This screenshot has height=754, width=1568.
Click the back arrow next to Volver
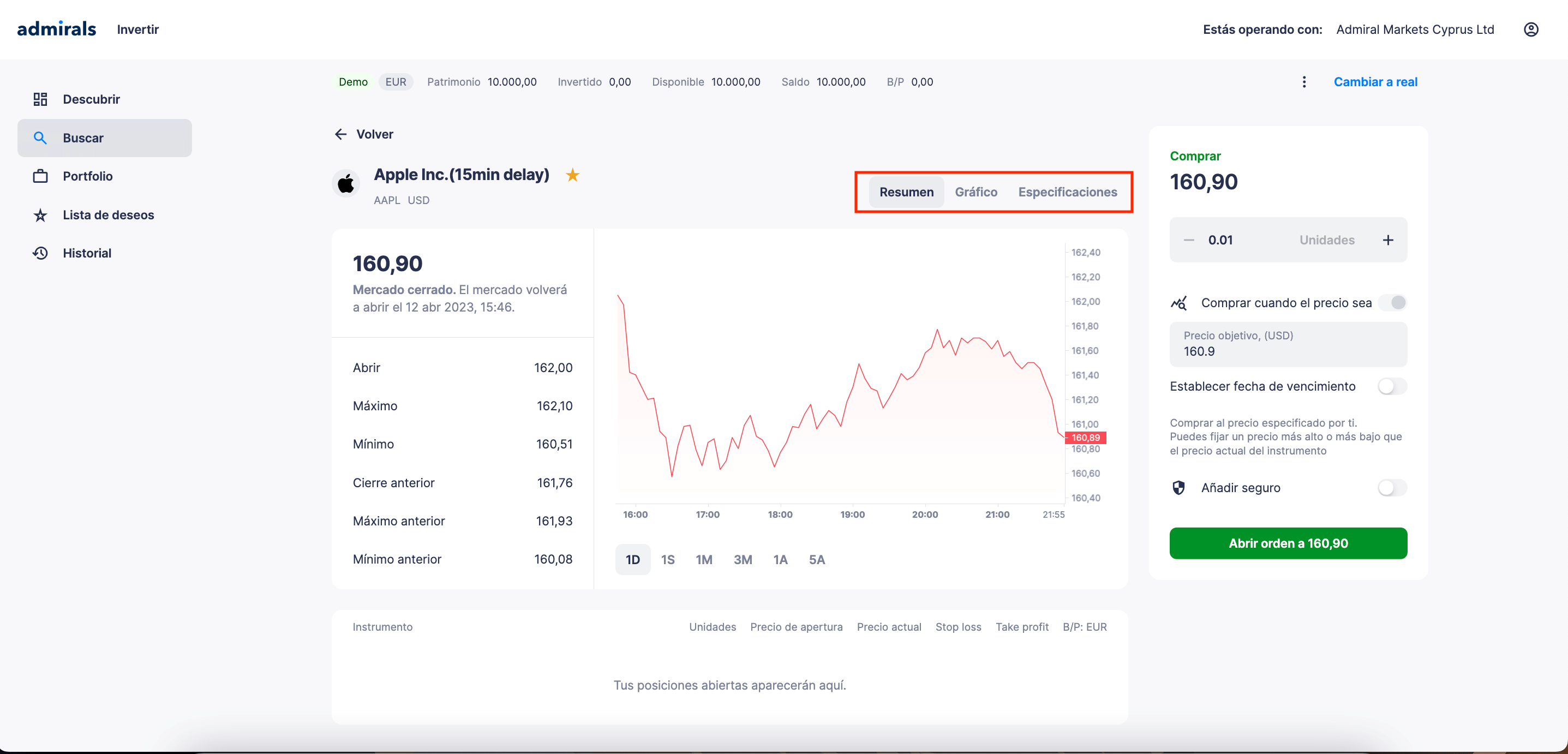pyautogui.click(x=340, y=134)
